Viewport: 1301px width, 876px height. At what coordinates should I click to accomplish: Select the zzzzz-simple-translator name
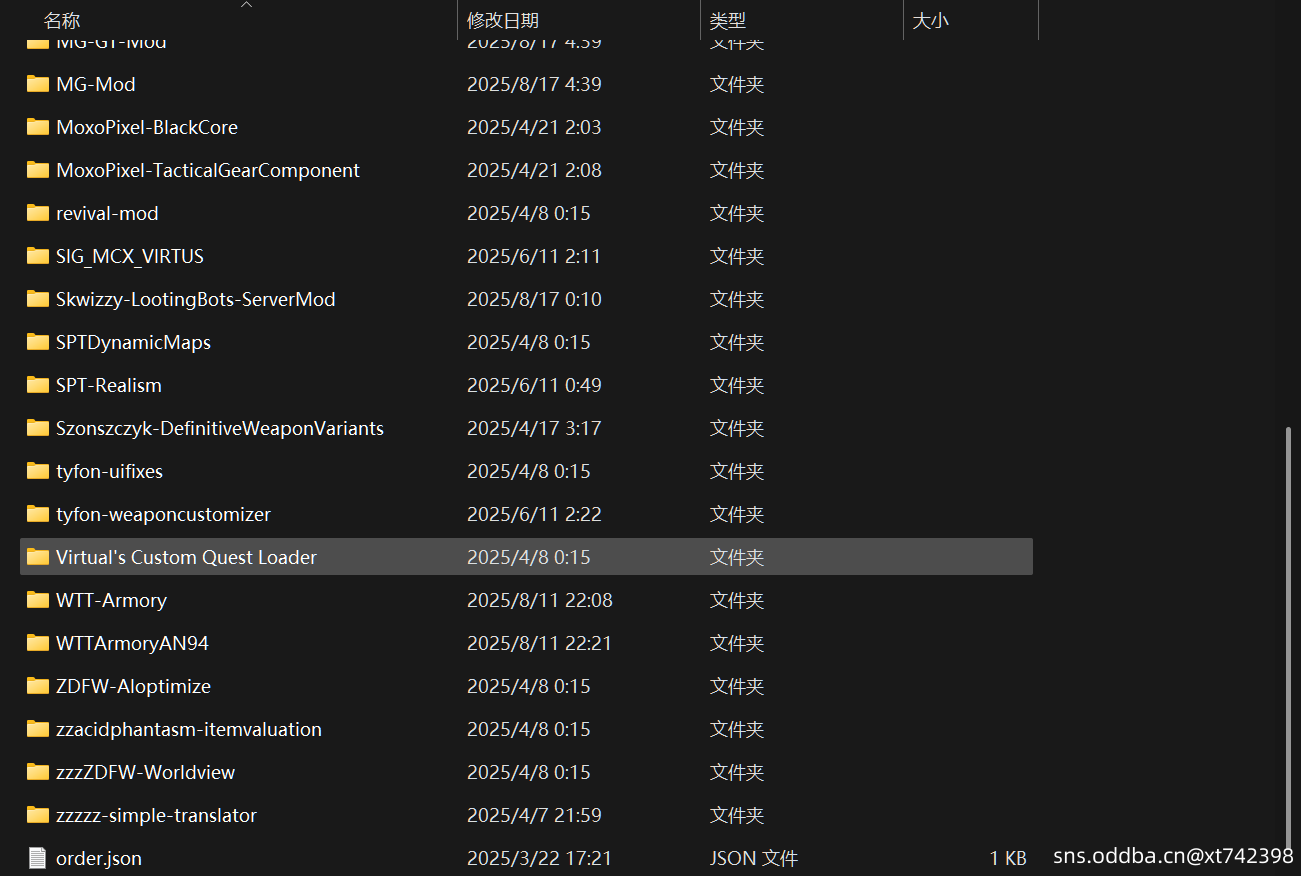tap(156, 815)
